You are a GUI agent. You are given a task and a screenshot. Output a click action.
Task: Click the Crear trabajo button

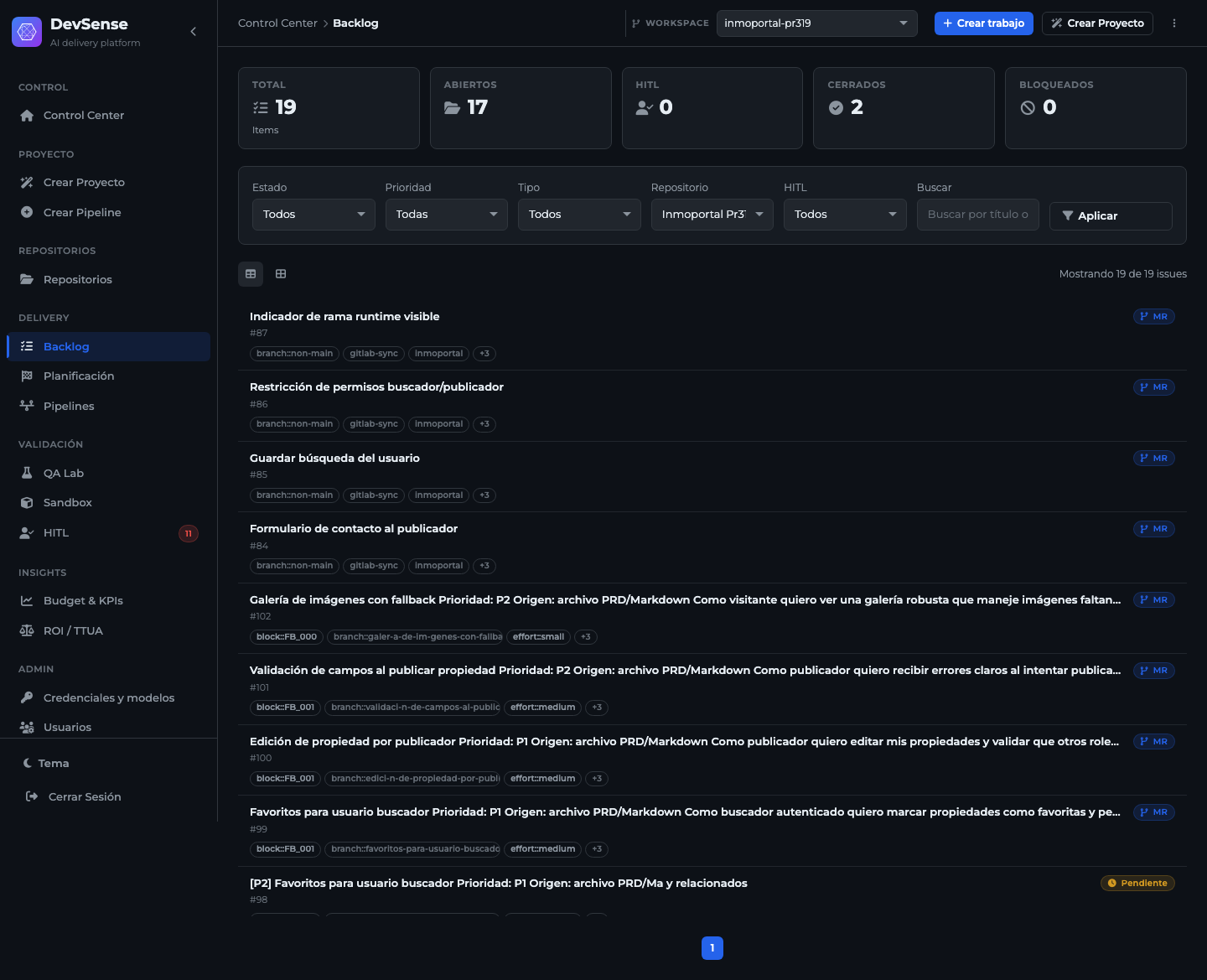(x=984, y=23)
